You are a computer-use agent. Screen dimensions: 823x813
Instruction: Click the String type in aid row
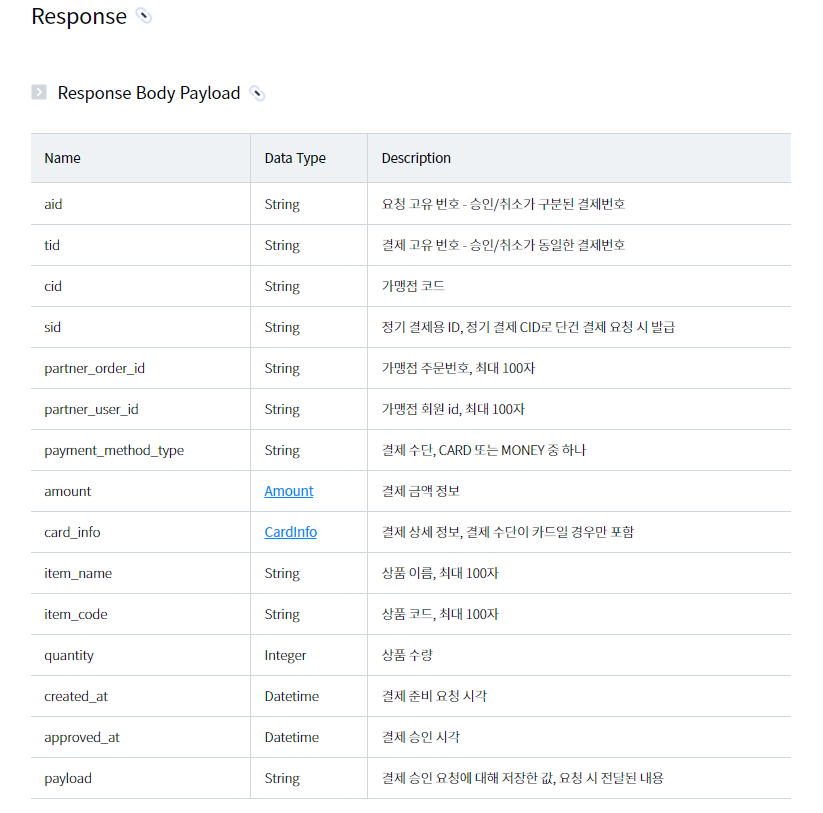pyautogui.click(x=282, y=204)
